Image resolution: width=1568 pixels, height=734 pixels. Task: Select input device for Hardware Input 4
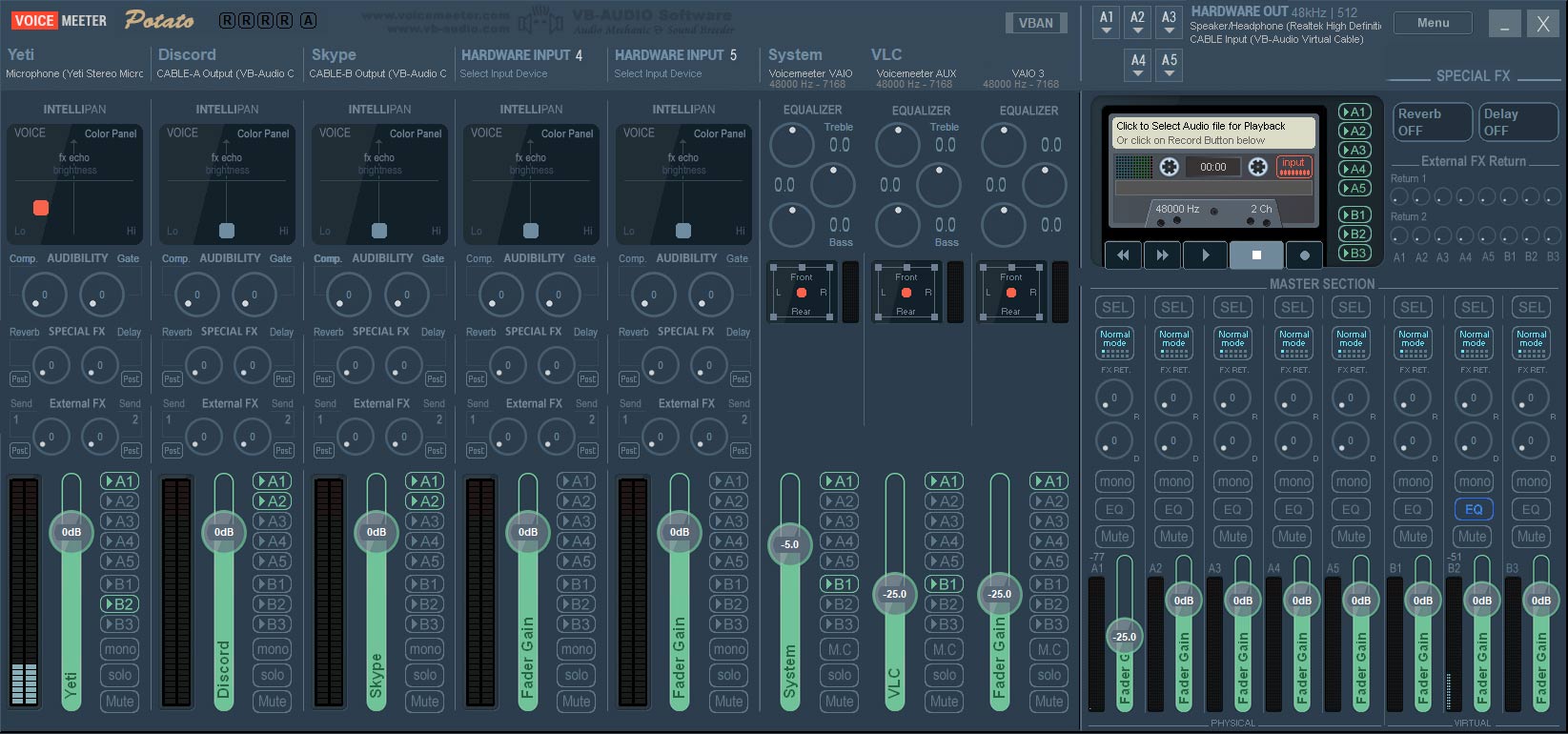point(503,73)
